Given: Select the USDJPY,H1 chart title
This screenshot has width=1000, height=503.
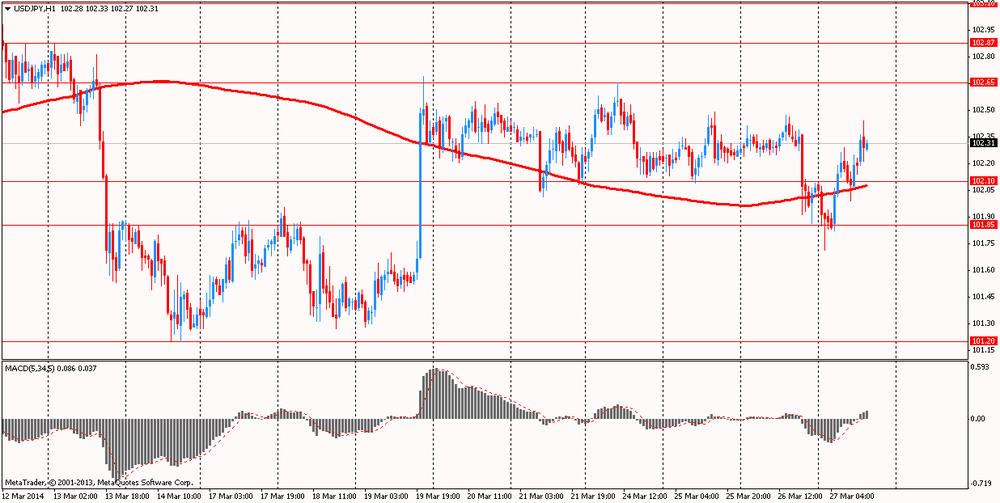Looking at the screenshot, I should [x=33, y=11].
